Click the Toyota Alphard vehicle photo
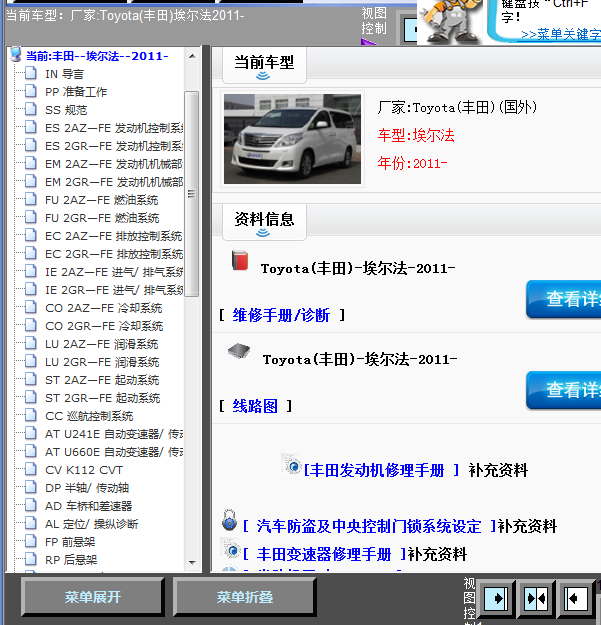Viewport: 601px width, 625px height. [292, 139]
